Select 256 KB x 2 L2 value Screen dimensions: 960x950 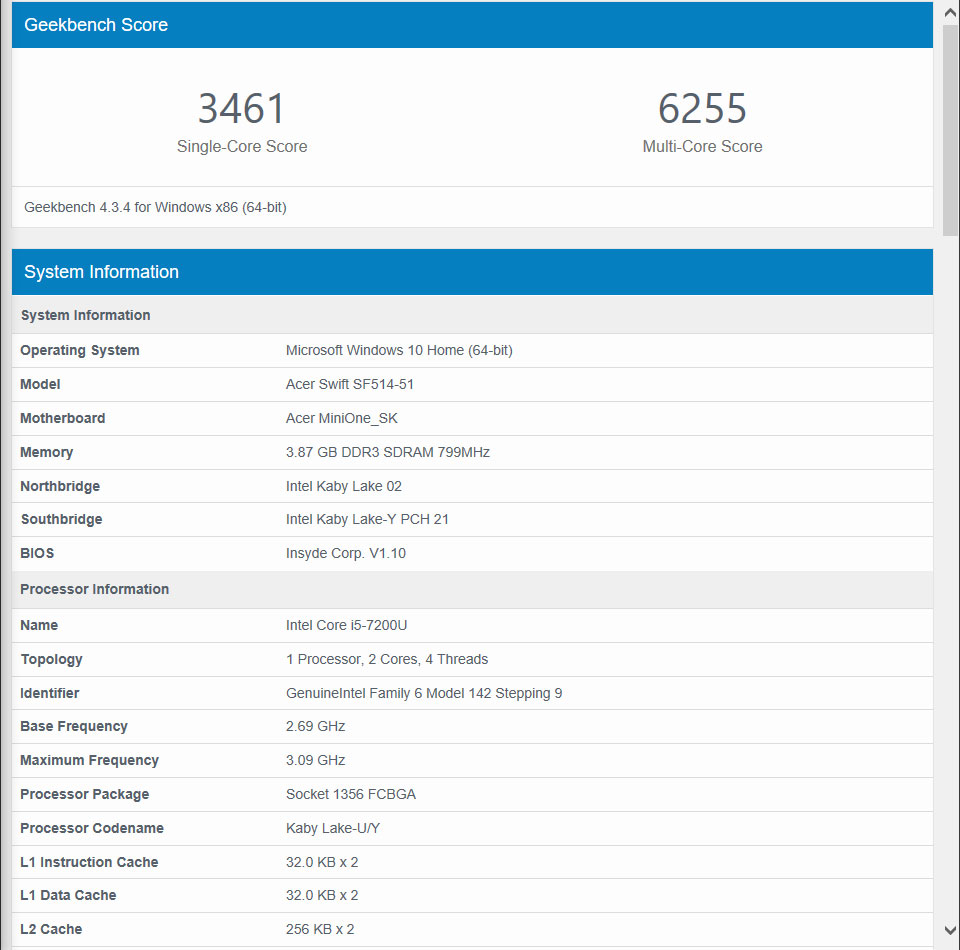pos(320,929)
